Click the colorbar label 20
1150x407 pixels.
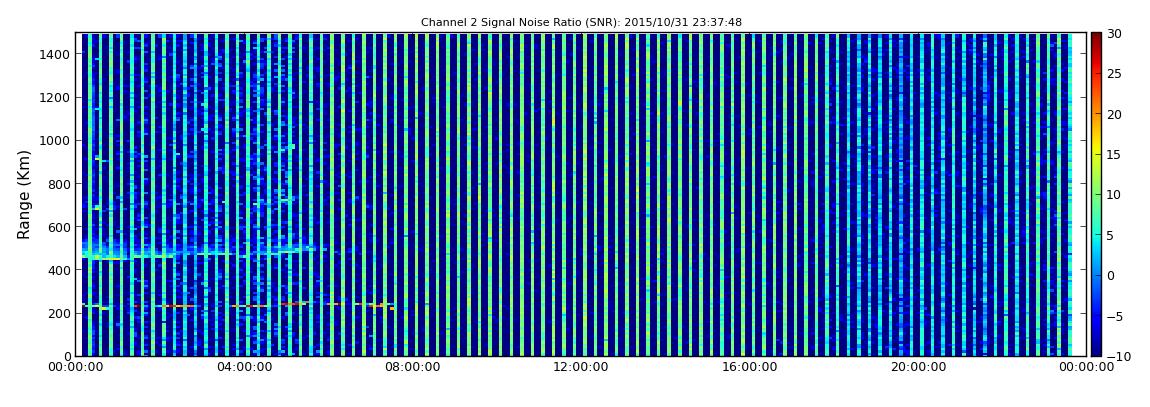pos(1115,115)
